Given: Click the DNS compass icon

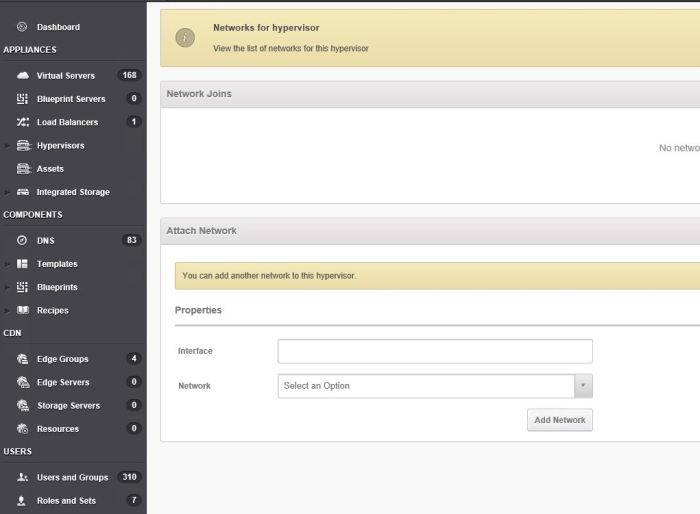Looking at the screenshot, I should coord(22,240).
